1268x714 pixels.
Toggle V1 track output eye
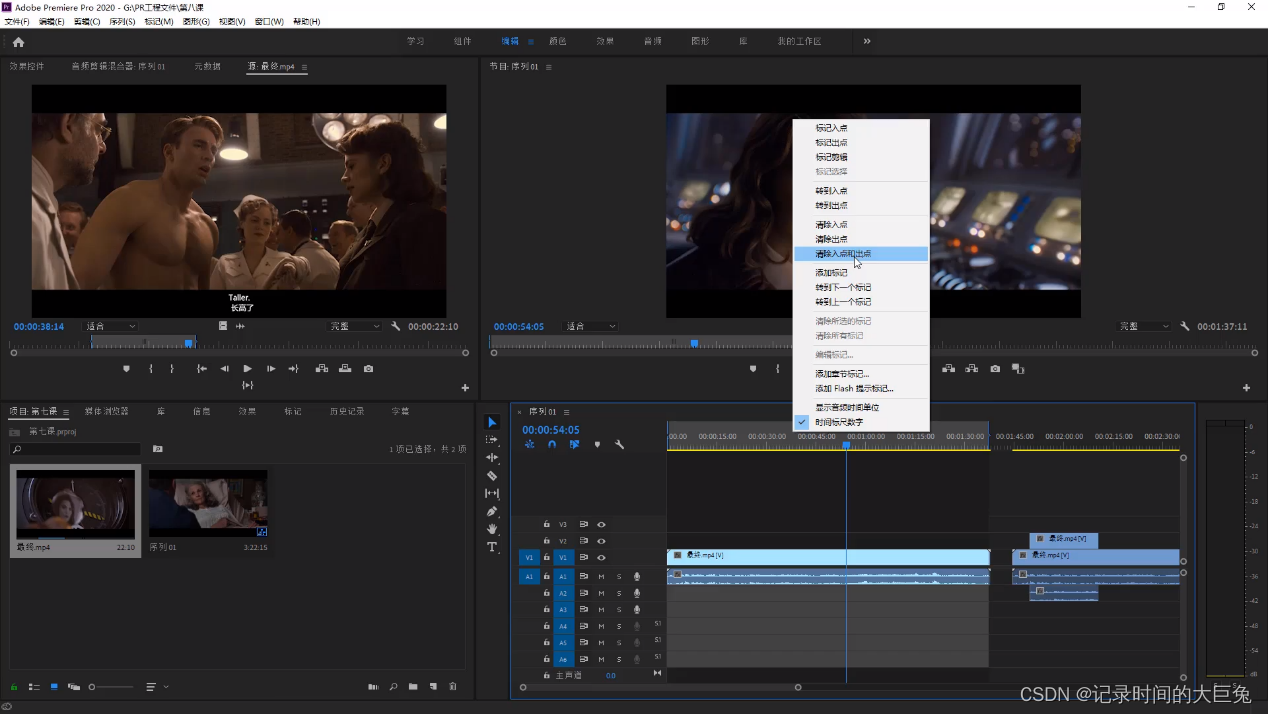[601, 557]
